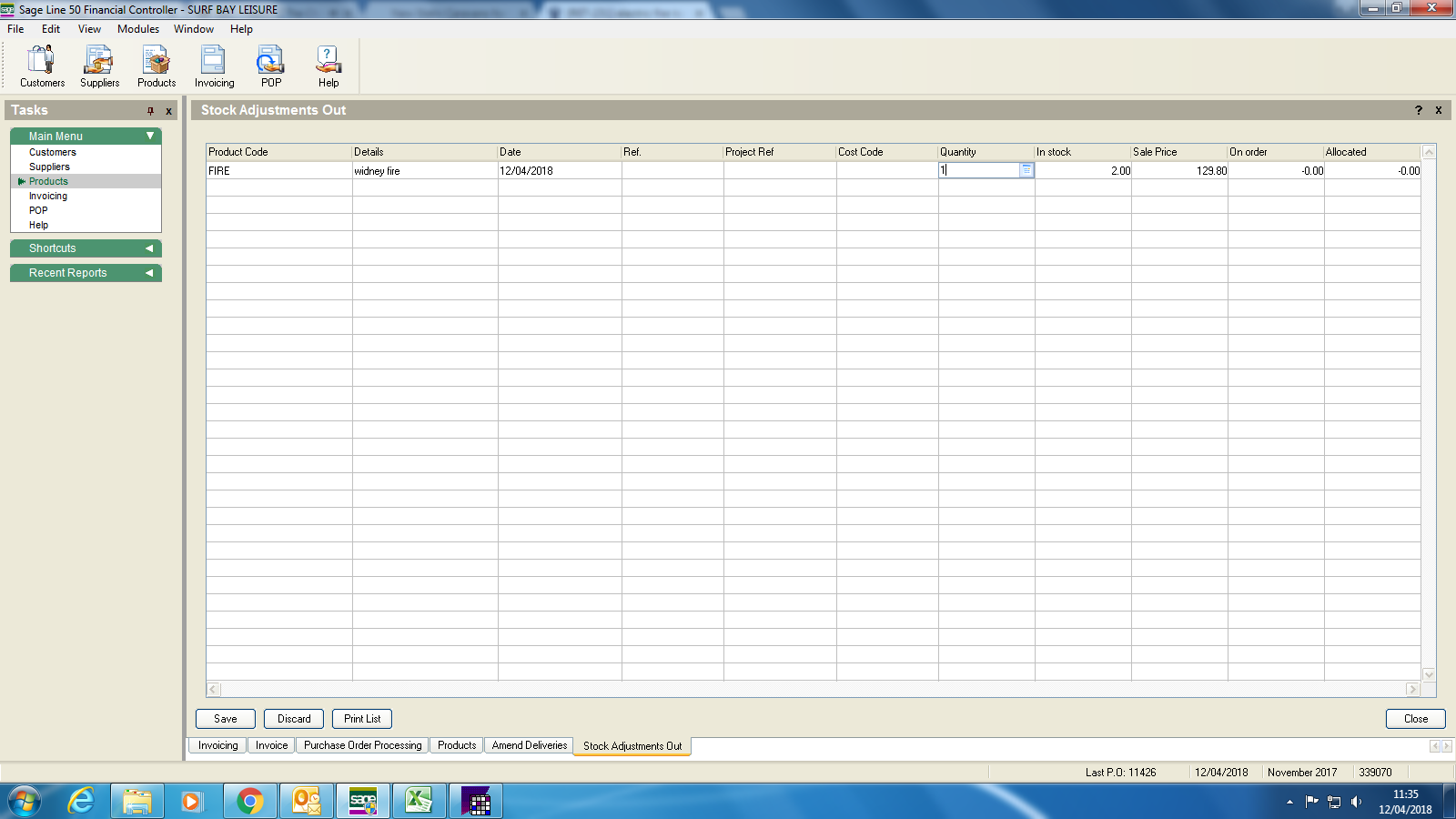This screenshot has width=1456, height=819.
Task: Click the Ref. cell for FIRE row
Action: (x=672, y=171)
